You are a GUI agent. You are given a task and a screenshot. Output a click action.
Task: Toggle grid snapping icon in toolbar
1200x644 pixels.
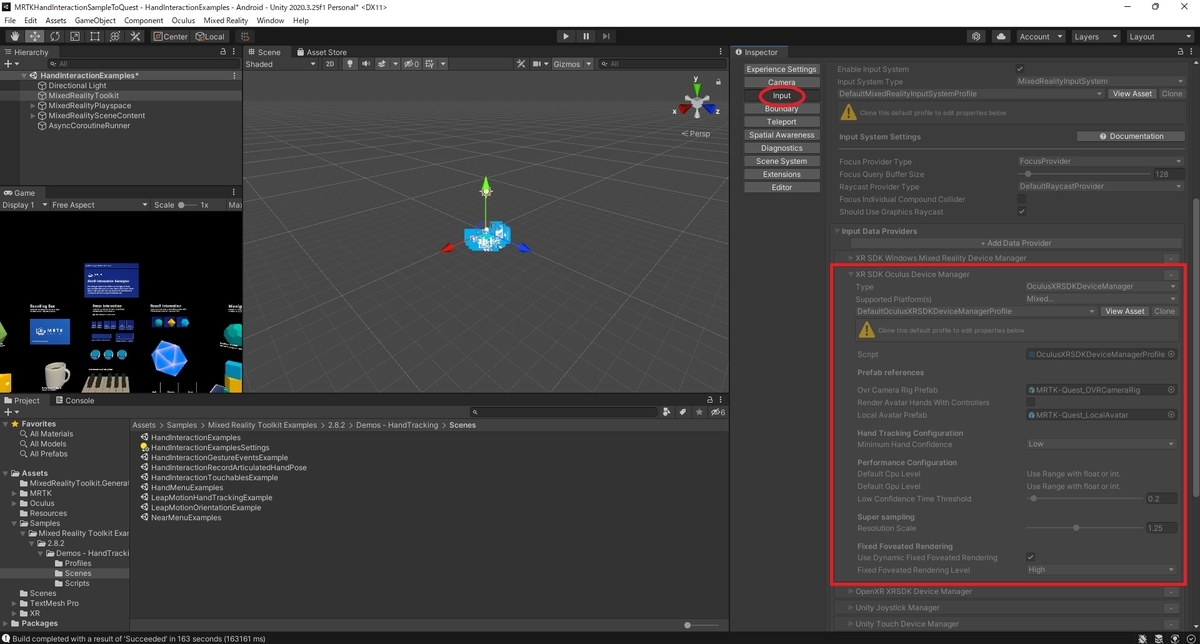pos(245,36)
